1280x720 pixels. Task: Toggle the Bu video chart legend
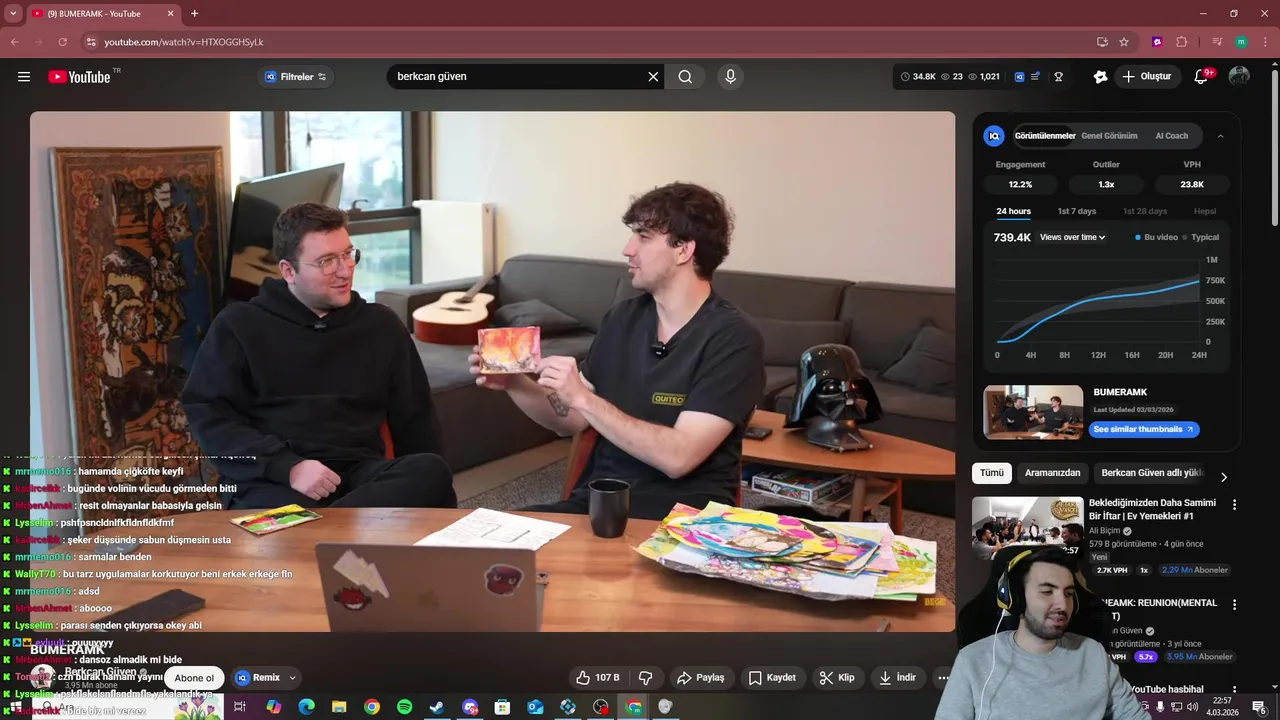pos(1156,238)
